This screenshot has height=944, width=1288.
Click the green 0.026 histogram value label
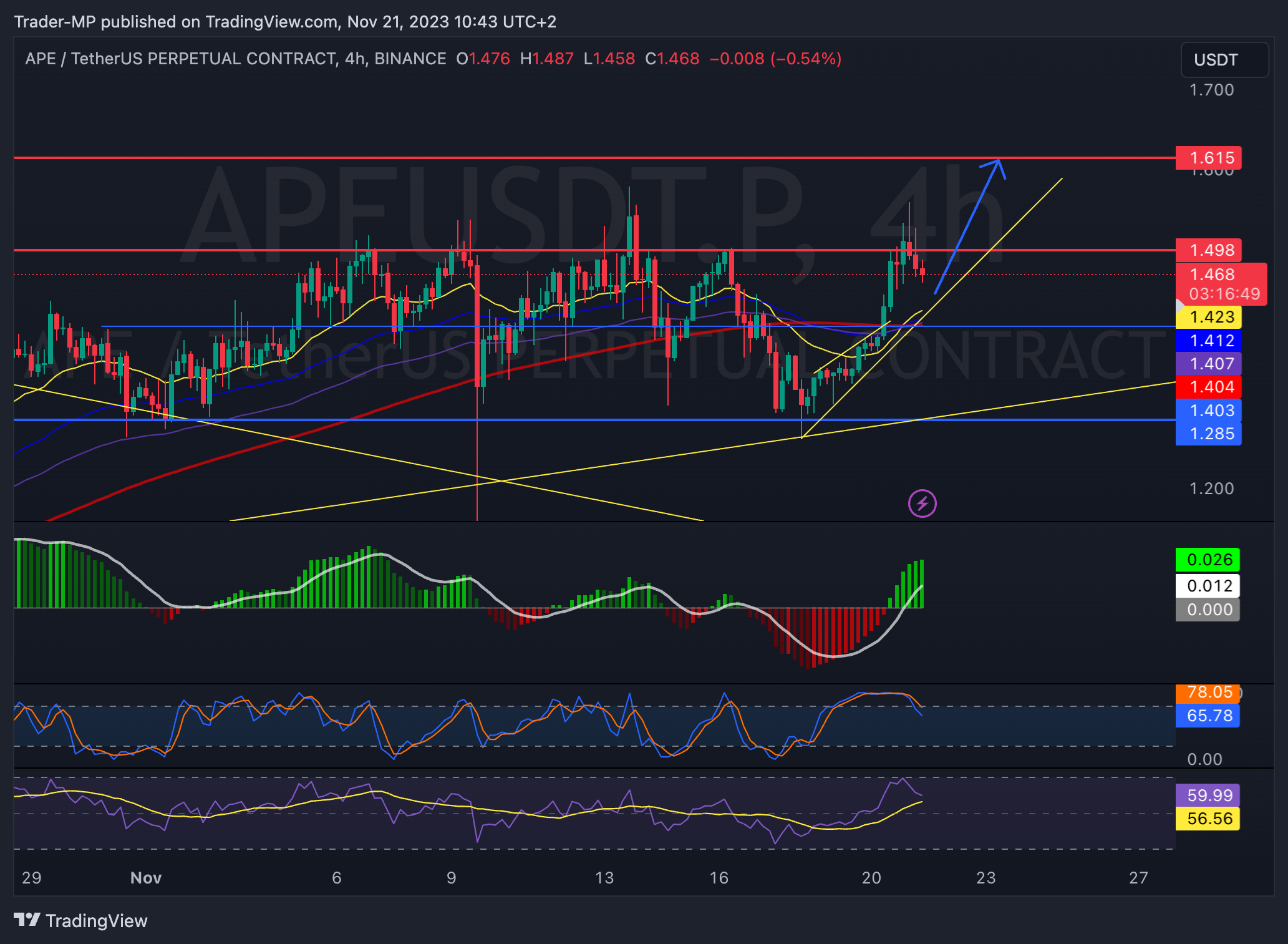pos(1208,560)
